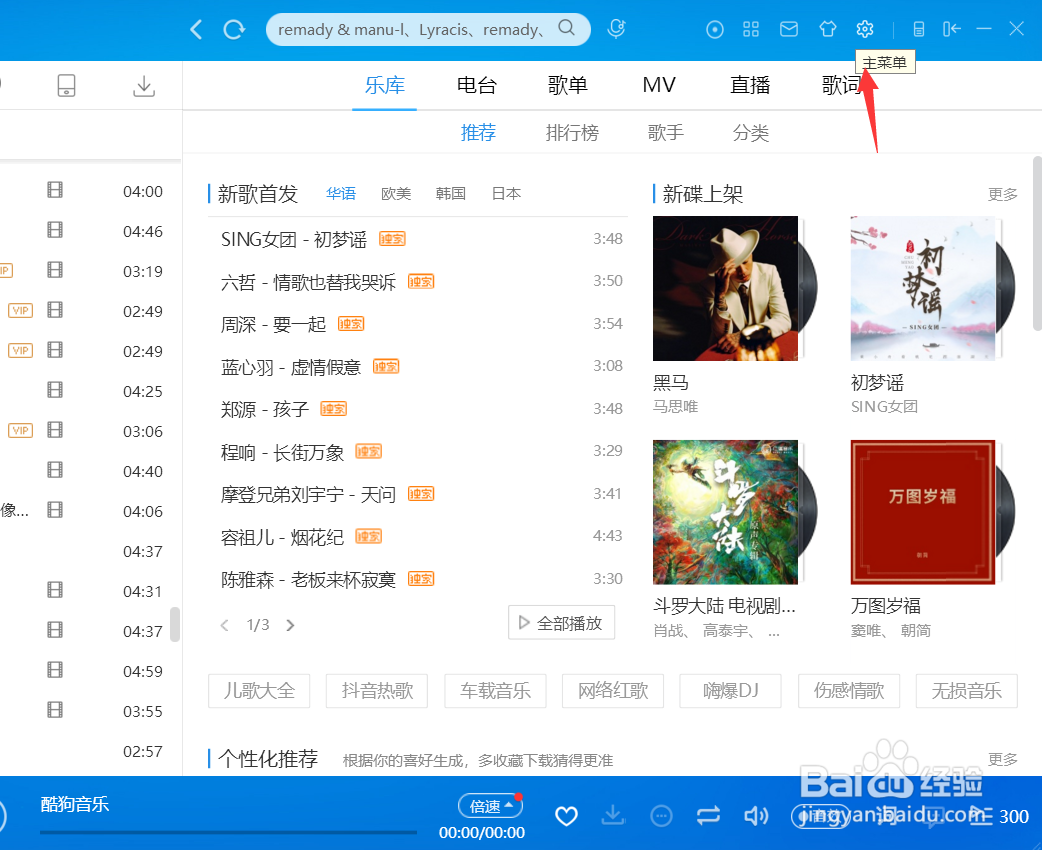The image size is (1042, 850).
Task: Click the remote control phone icon in title bar
Action: pos(918,29)
